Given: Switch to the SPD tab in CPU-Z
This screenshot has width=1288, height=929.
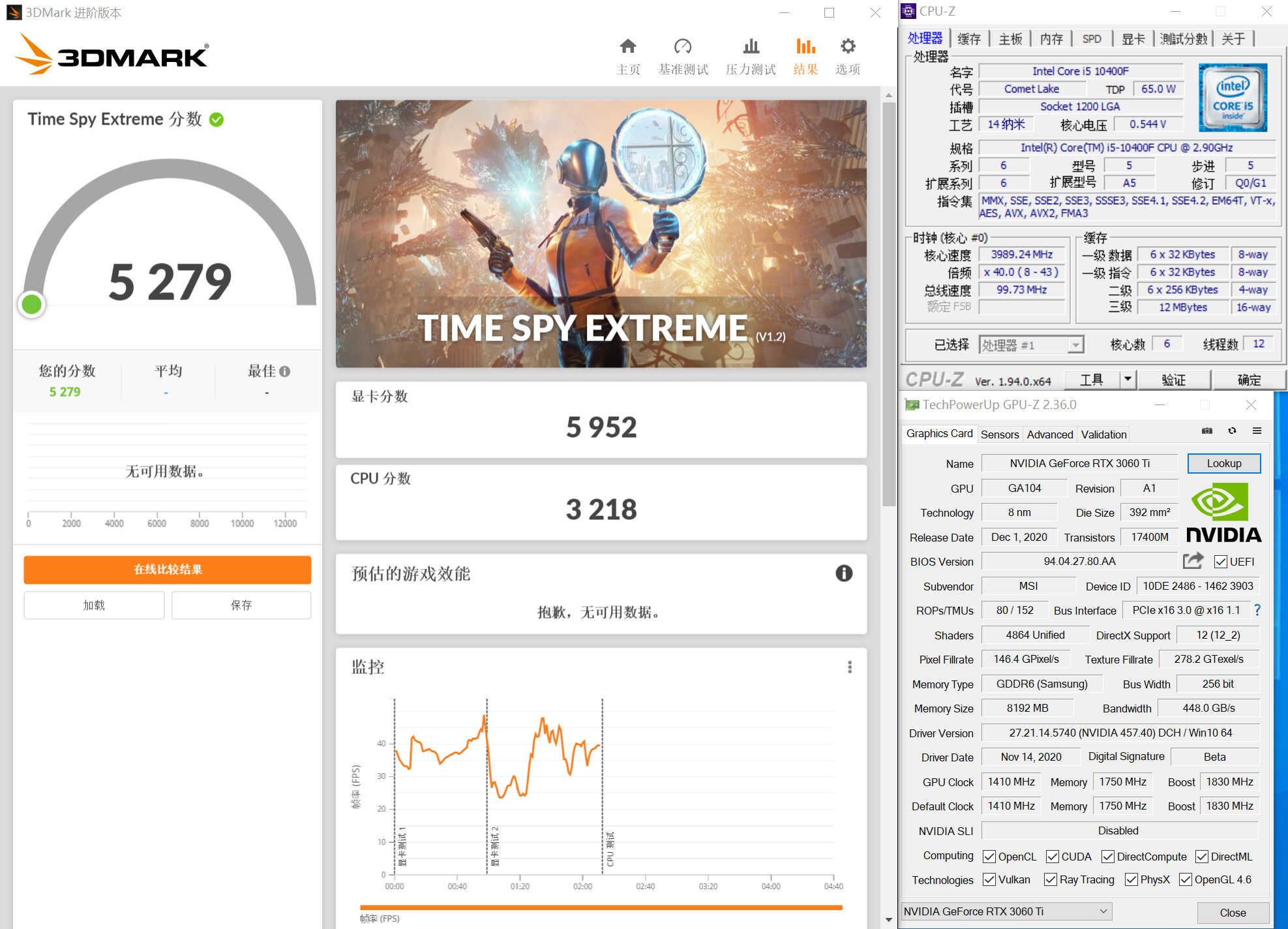Looking at the screenshot, I should click(1092, 38).
